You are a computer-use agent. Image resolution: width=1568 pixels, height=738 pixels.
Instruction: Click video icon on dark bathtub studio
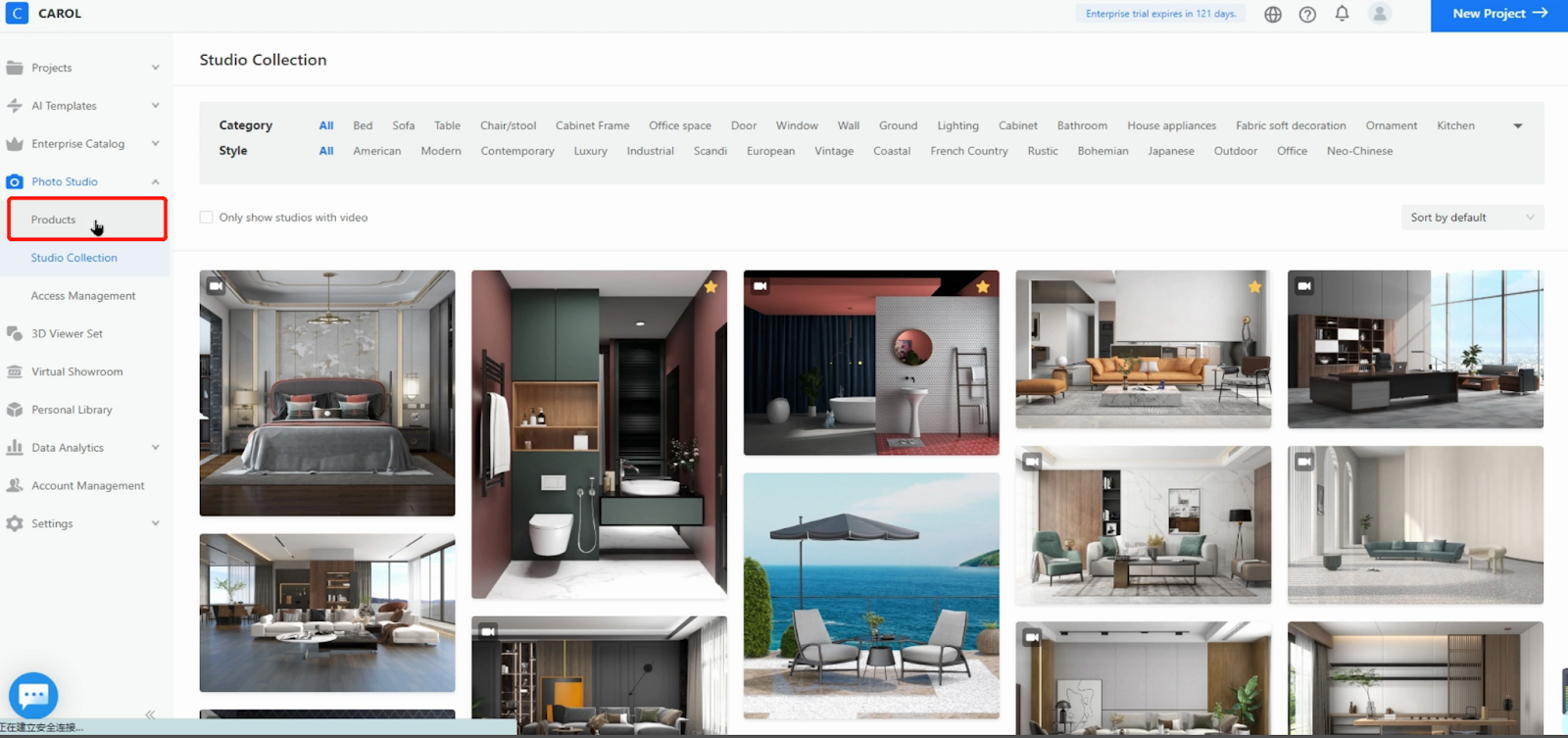(x=760, y=286)
